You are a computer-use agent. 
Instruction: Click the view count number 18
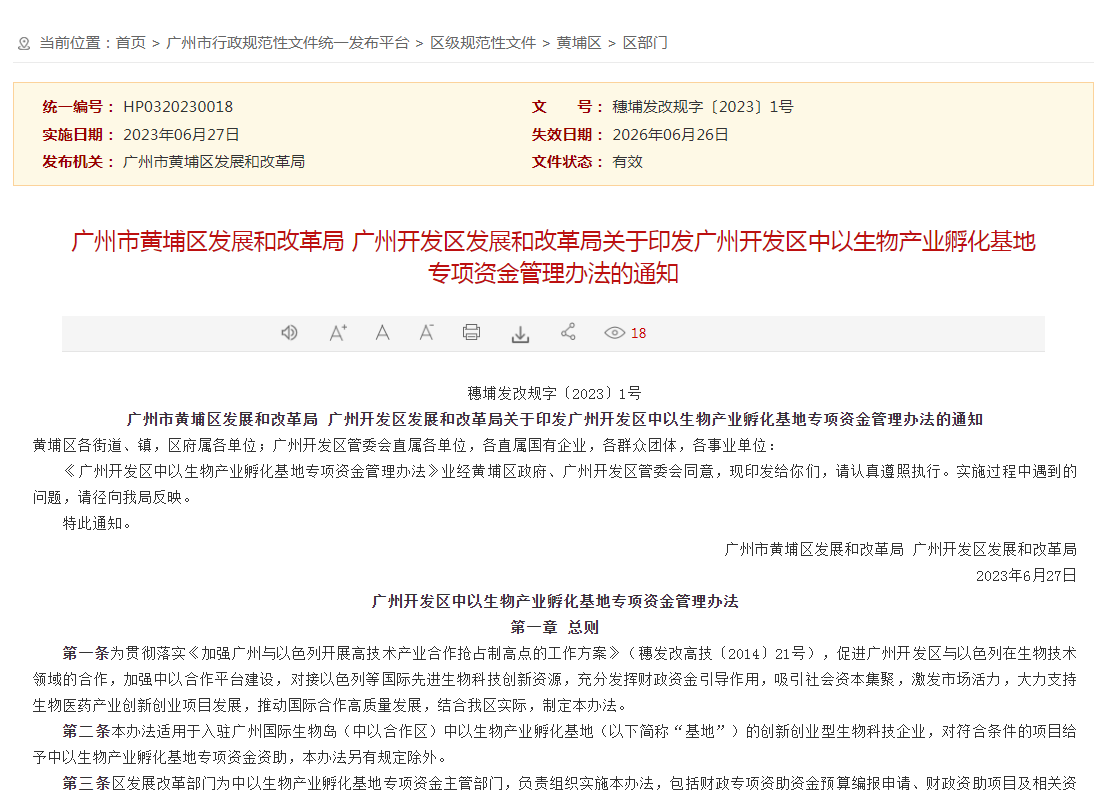click(638, 333)
